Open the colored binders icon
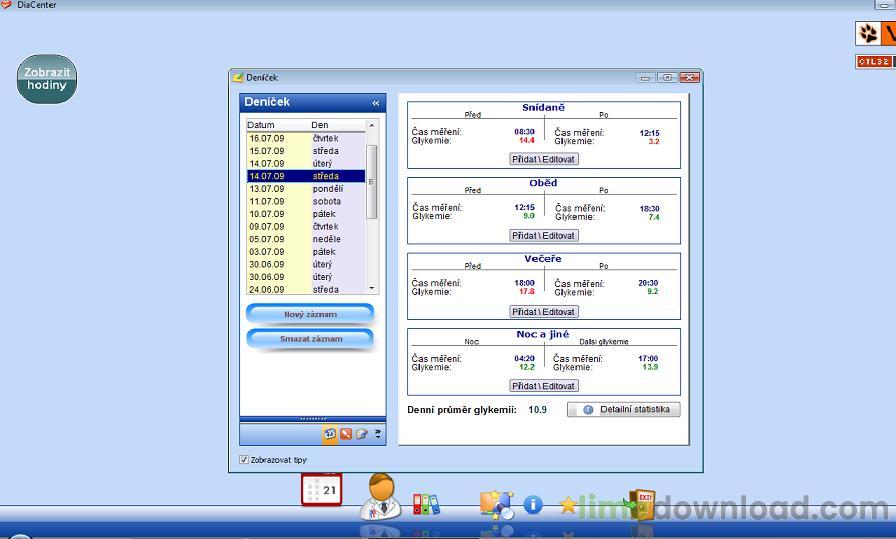 coord(426,503)
